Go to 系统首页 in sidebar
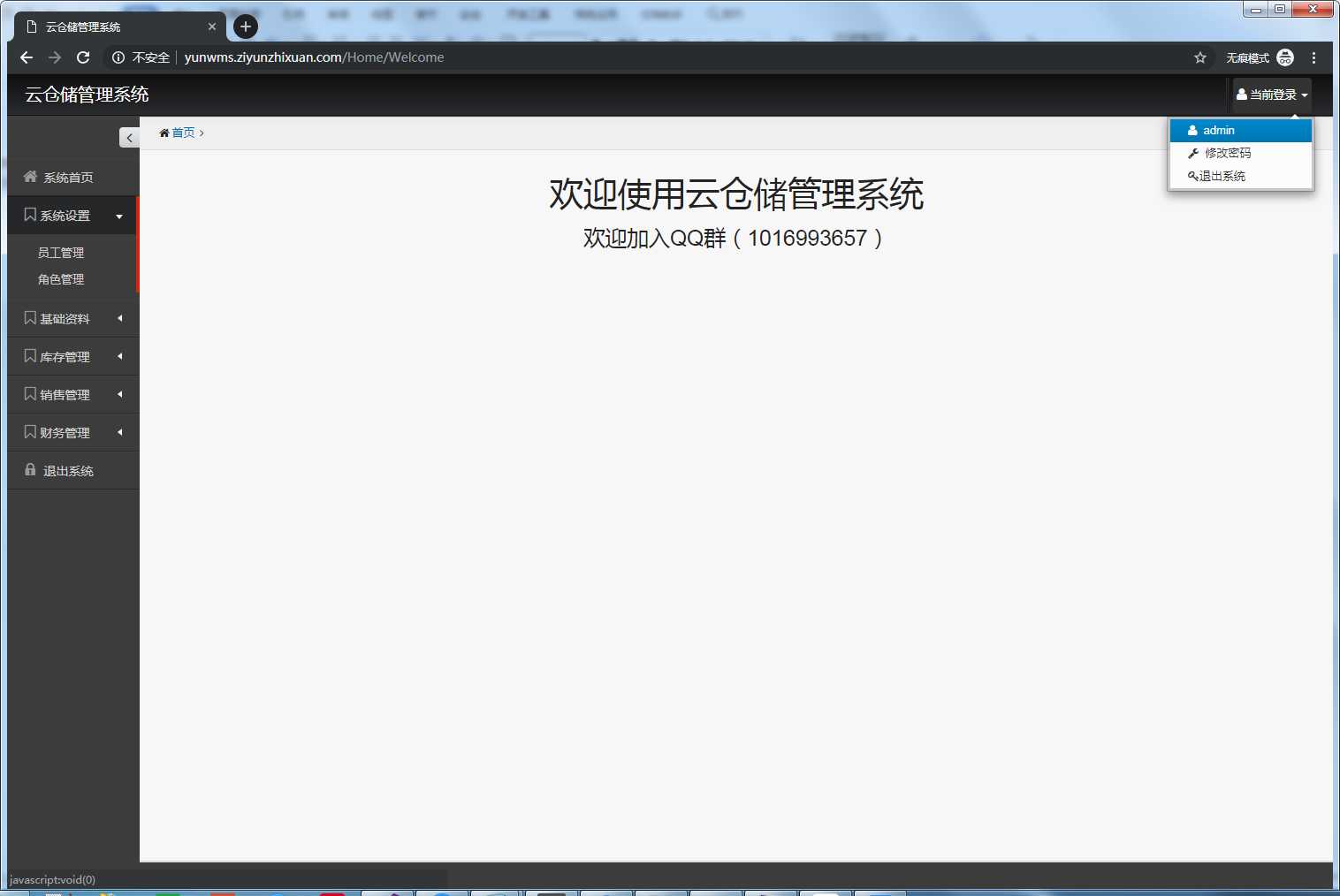The image size is (1340, 896). click(73, 177)
